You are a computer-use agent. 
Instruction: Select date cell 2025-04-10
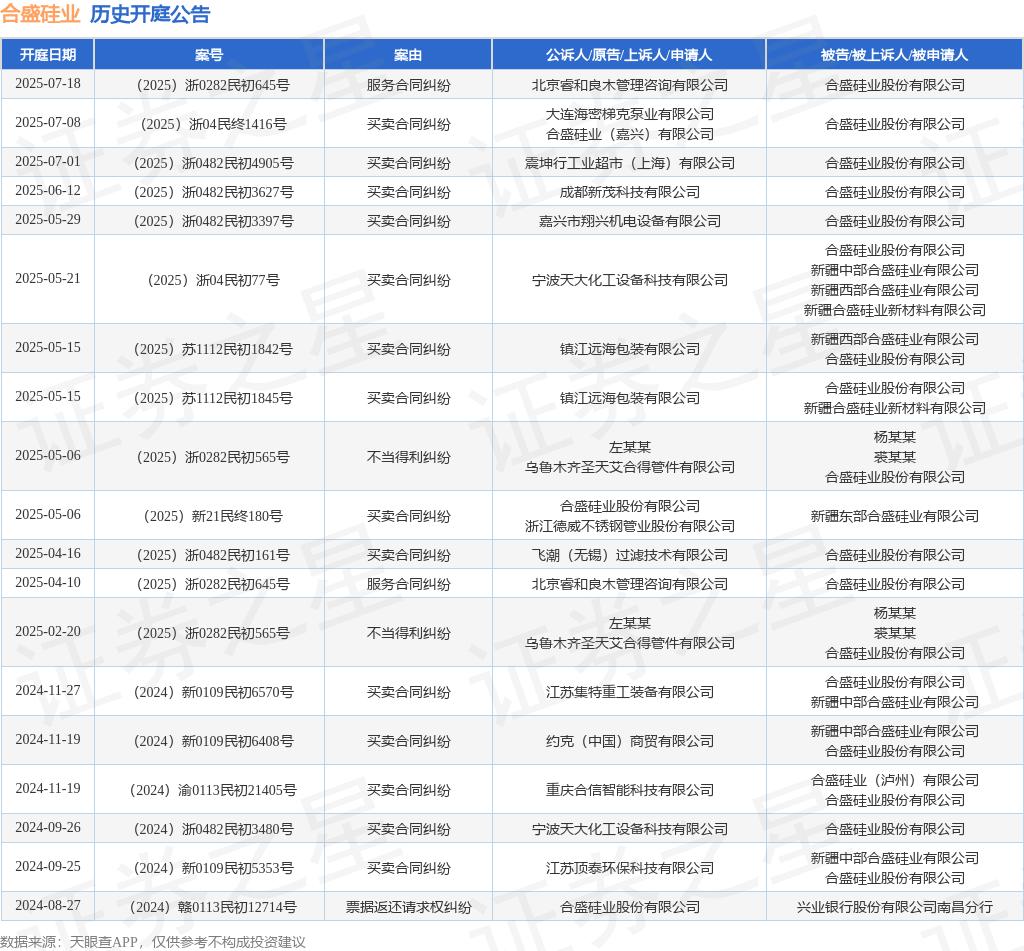point(48,583)
